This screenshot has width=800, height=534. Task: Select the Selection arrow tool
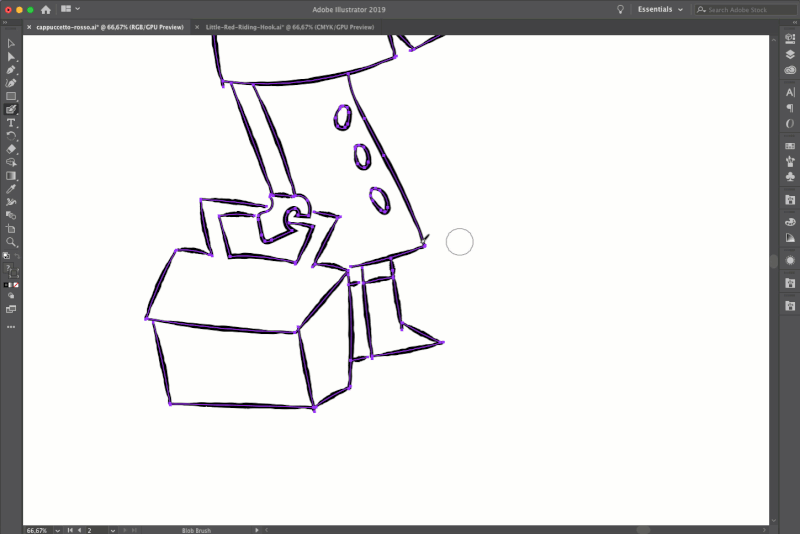coord(11,44)
